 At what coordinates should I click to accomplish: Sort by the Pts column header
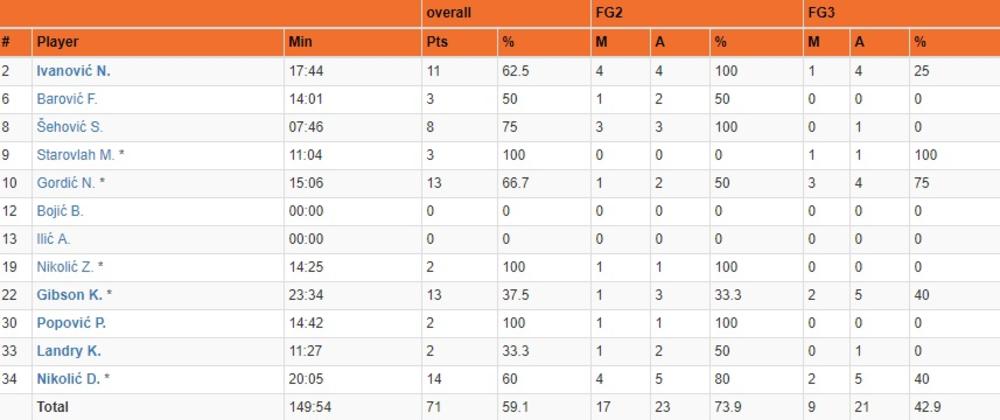tap(437, 43)
